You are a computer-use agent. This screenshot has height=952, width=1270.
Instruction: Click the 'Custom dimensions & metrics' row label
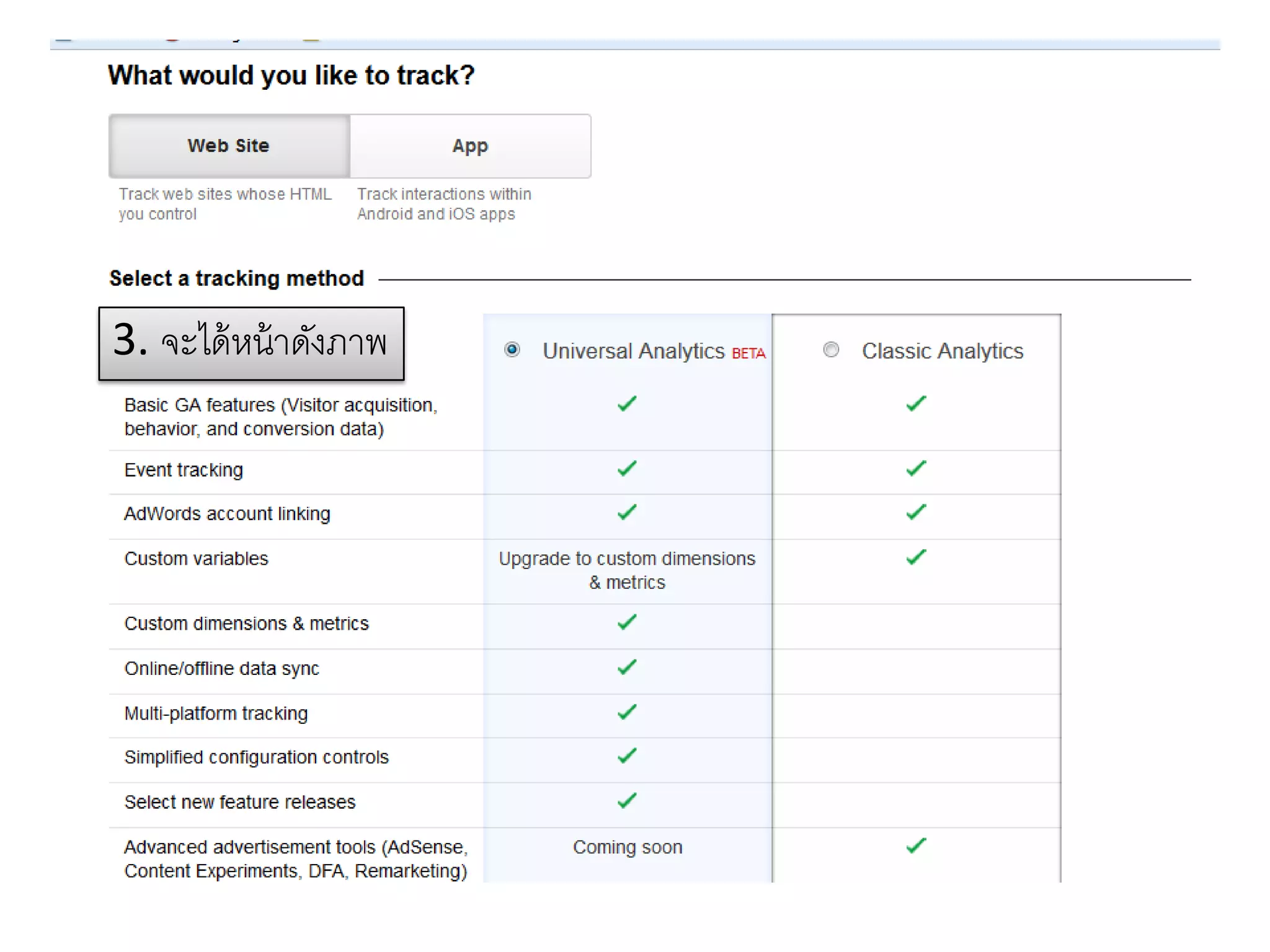click(246, 624)
